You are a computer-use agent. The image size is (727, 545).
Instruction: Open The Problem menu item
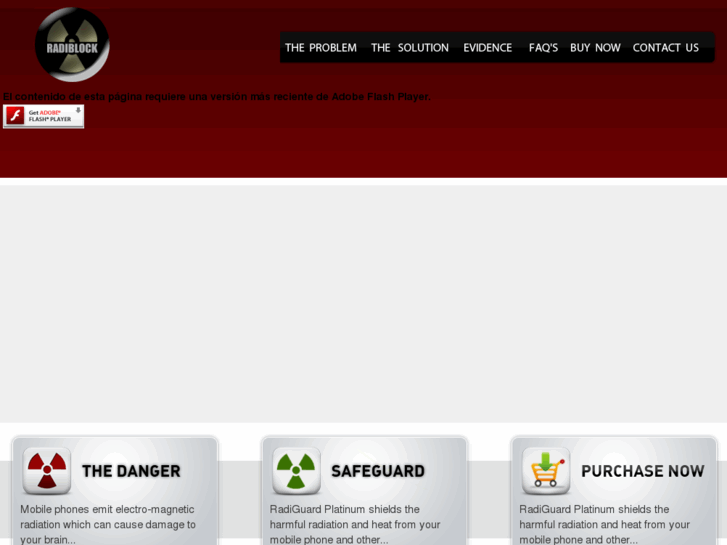pyautogui.click(x=321, y=48)
